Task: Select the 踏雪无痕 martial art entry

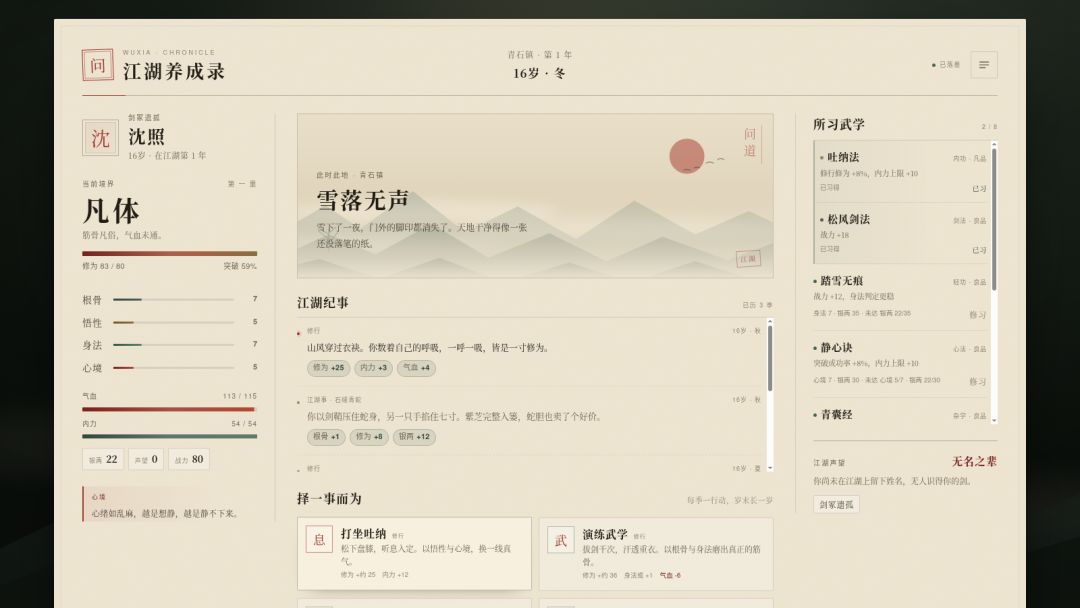Action: (x=902, y=297)
